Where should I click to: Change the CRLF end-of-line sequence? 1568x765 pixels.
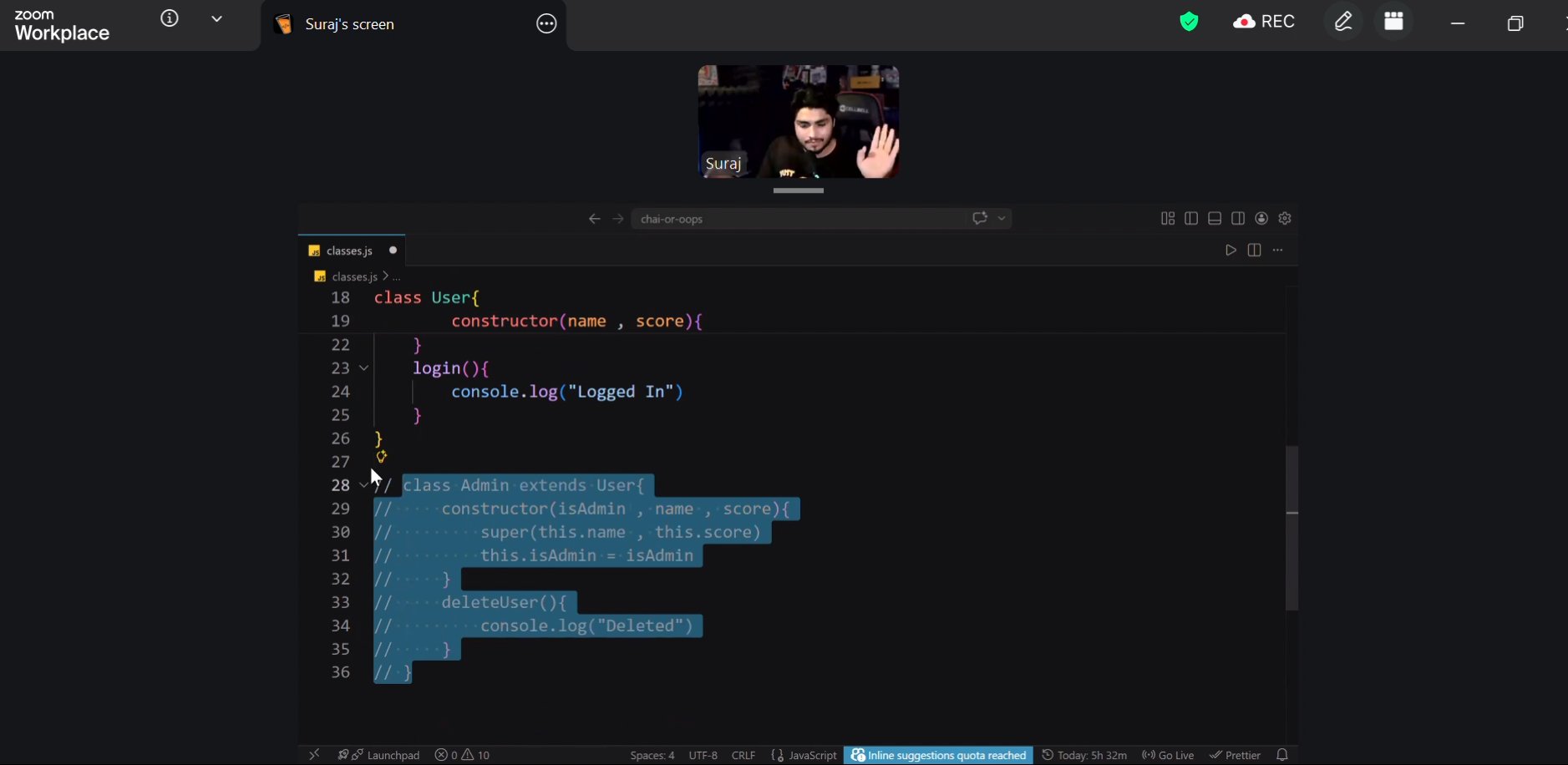(743, 755)
